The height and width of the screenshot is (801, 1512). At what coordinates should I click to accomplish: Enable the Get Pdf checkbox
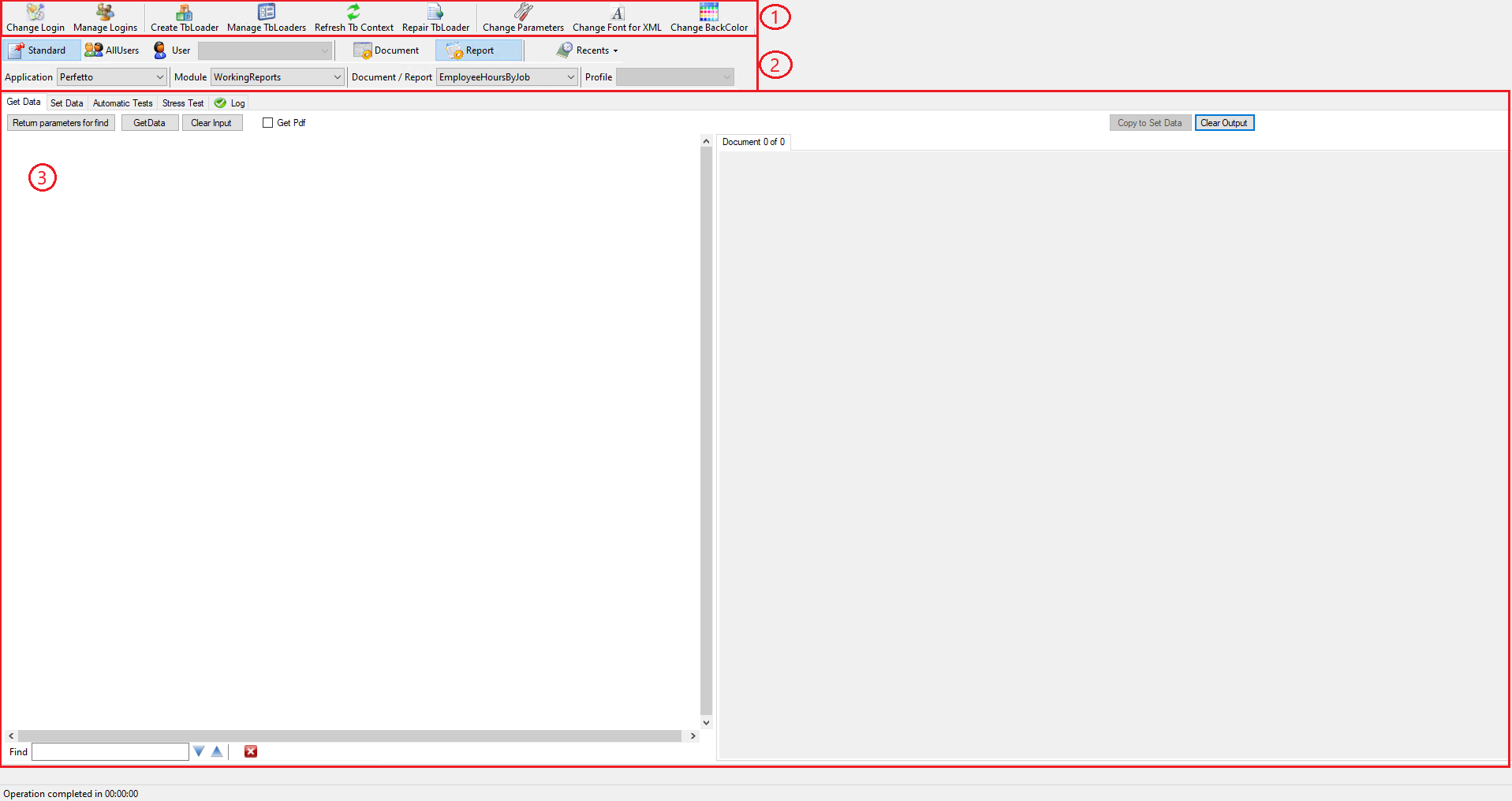(x=267, y=123)
